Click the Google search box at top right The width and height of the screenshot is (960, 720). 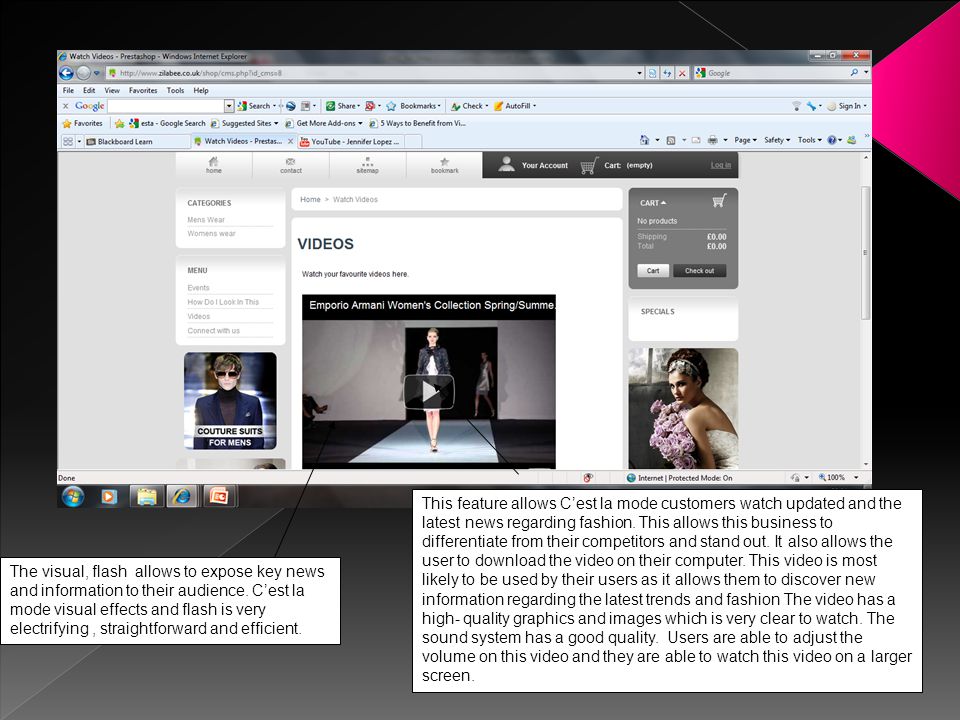776,73
